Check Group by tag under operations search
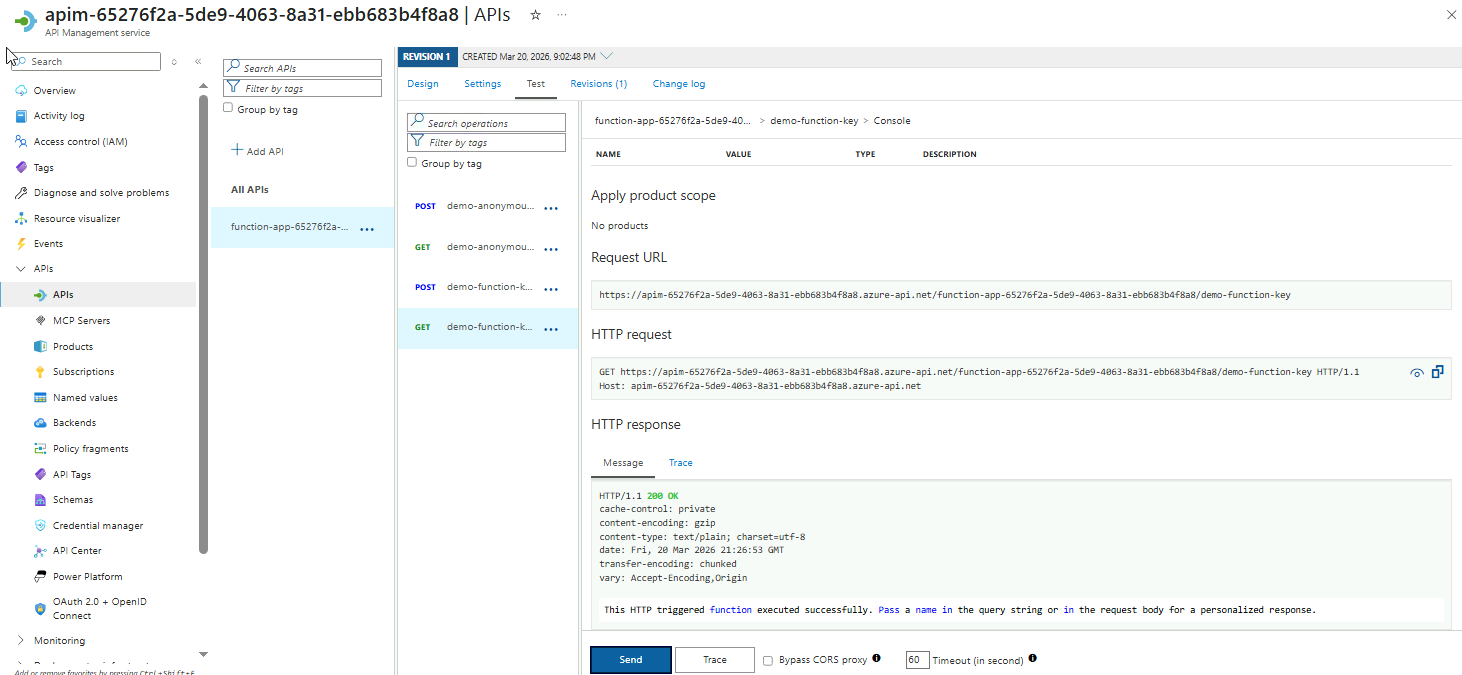1462x675 pixels. click(412, 162)
